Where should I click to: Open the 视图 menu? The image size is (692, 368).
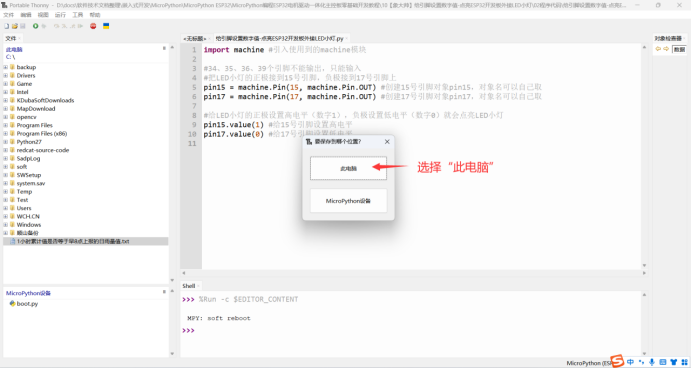click(x=43, y=15)
